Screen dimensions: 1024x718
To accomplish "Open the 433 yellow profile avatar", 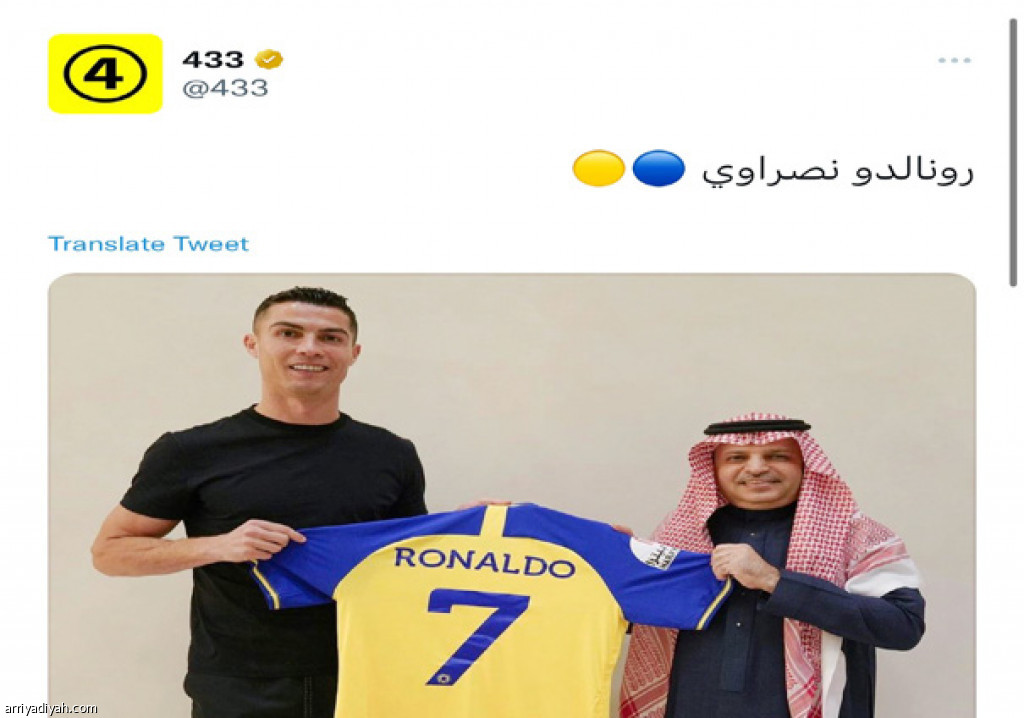I will (105, 74).
